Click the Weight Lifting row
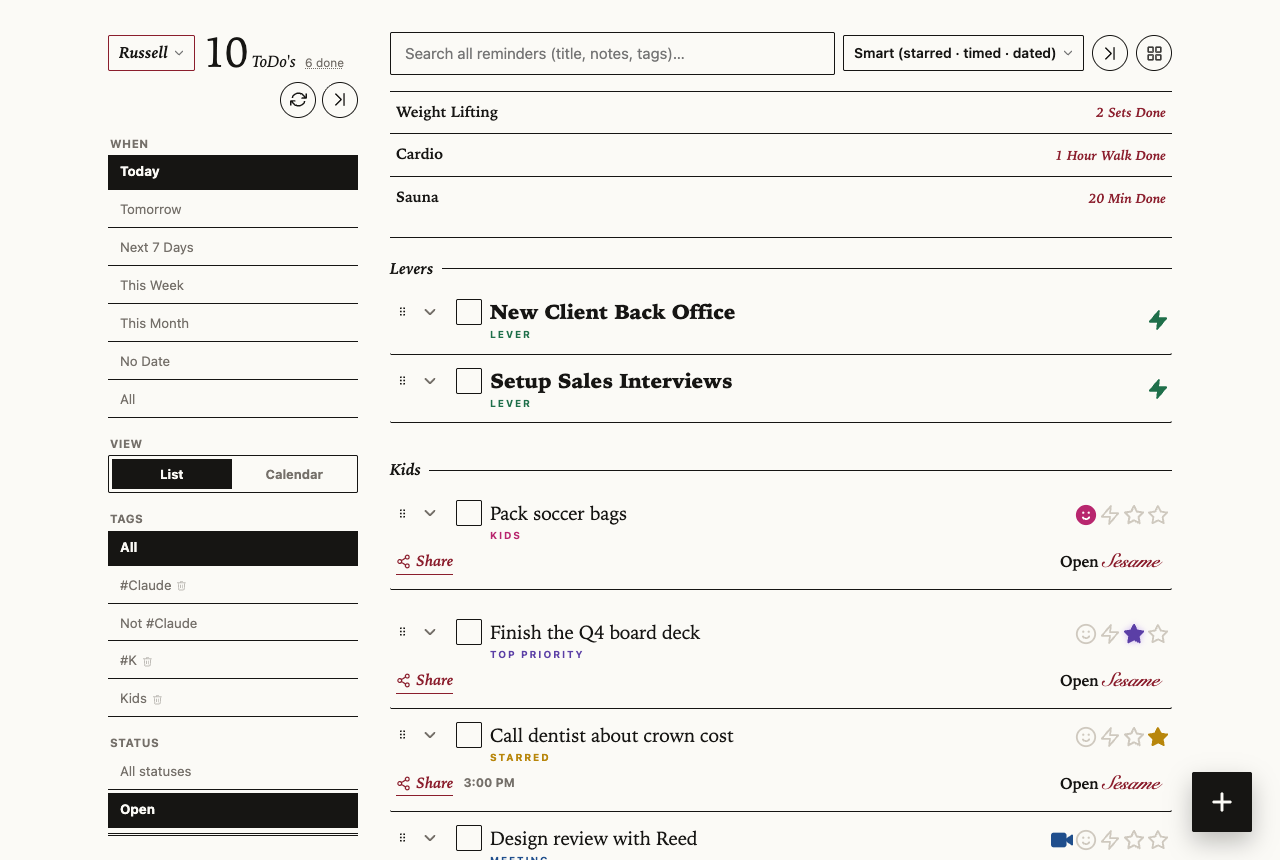Screen dimensions: 1280x860 pos(781,112)
